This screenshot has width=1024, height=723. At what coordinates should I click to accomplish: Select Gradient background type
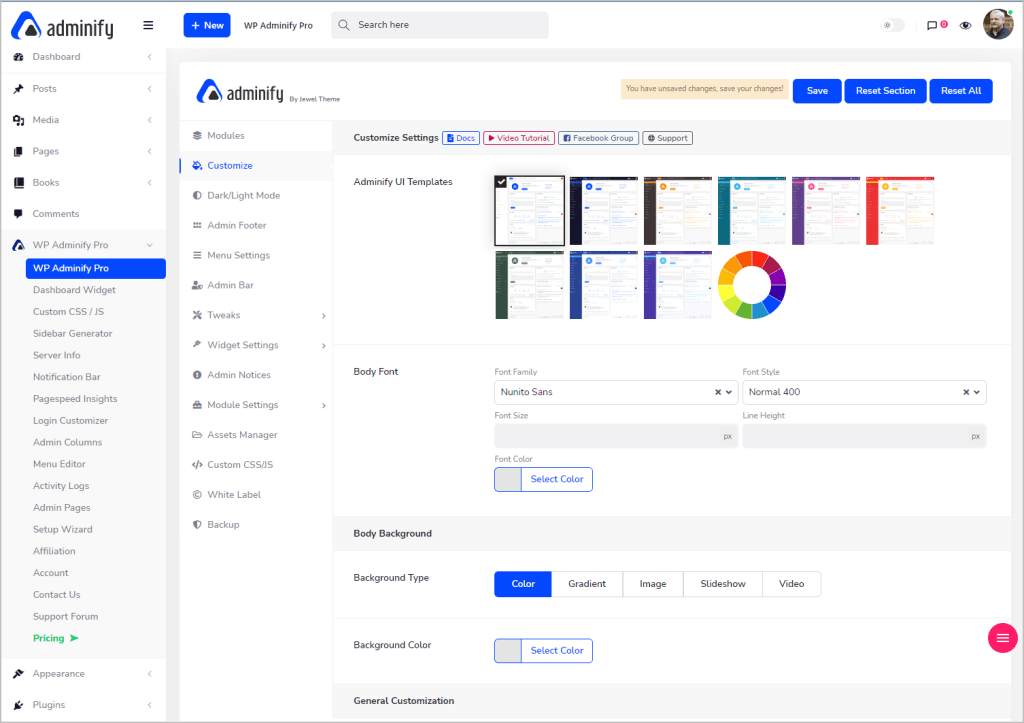click(x=587, y=584)
